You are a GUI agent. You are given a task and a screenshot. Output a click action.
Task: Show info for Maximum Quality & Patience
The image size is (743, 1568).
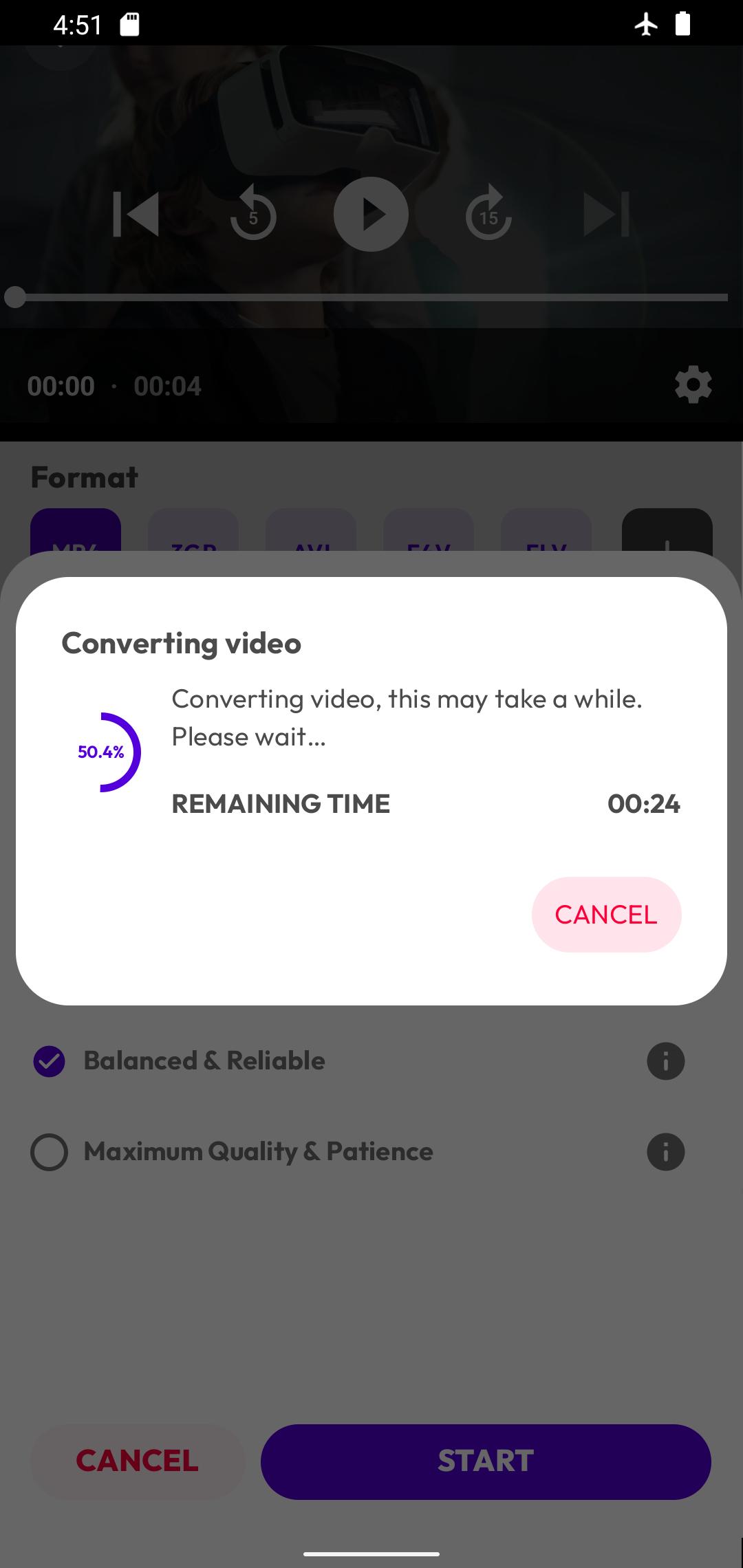coord(665,1152)
